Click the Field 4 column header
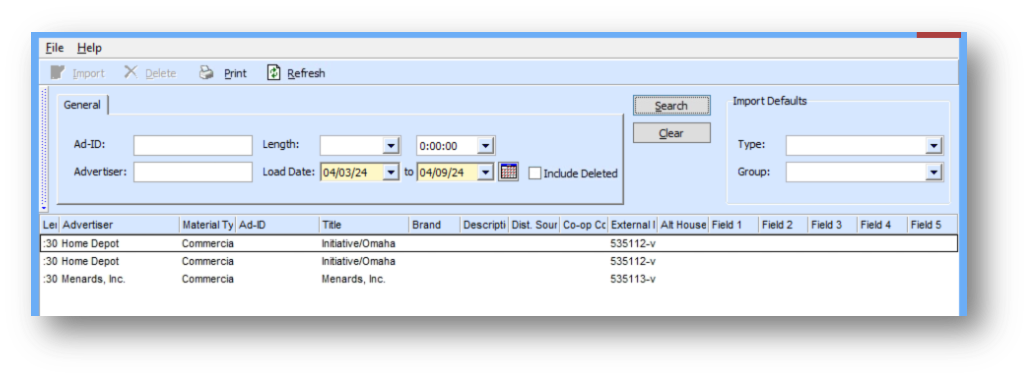 (882, 225)
